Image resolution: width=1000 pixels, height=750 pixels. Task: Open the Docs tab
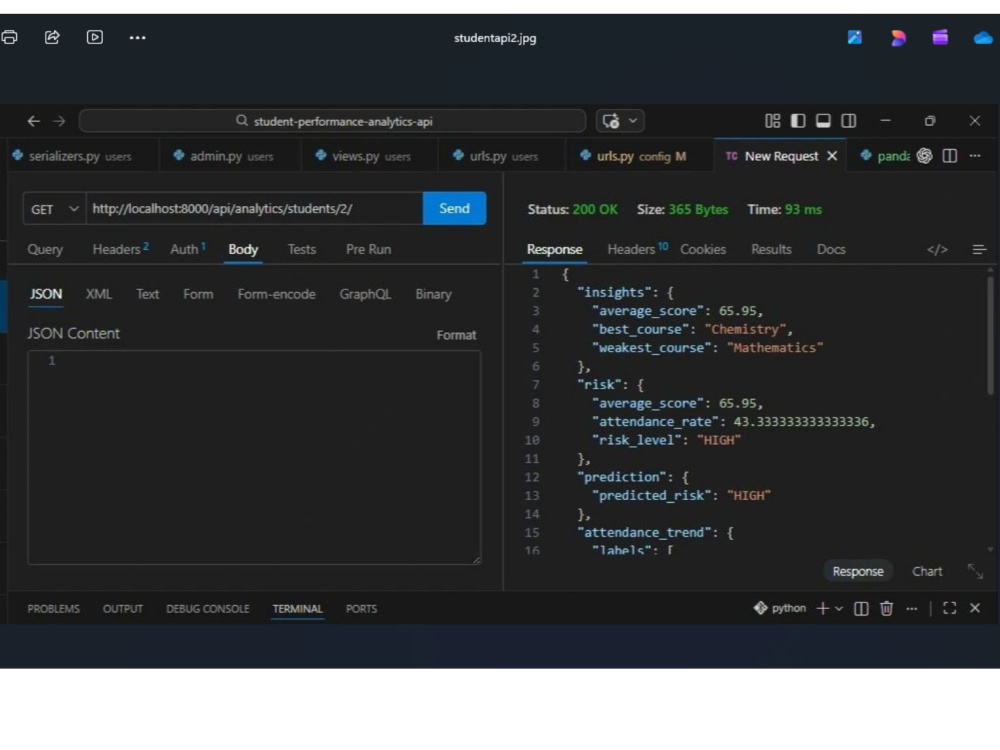click(831, 249)
